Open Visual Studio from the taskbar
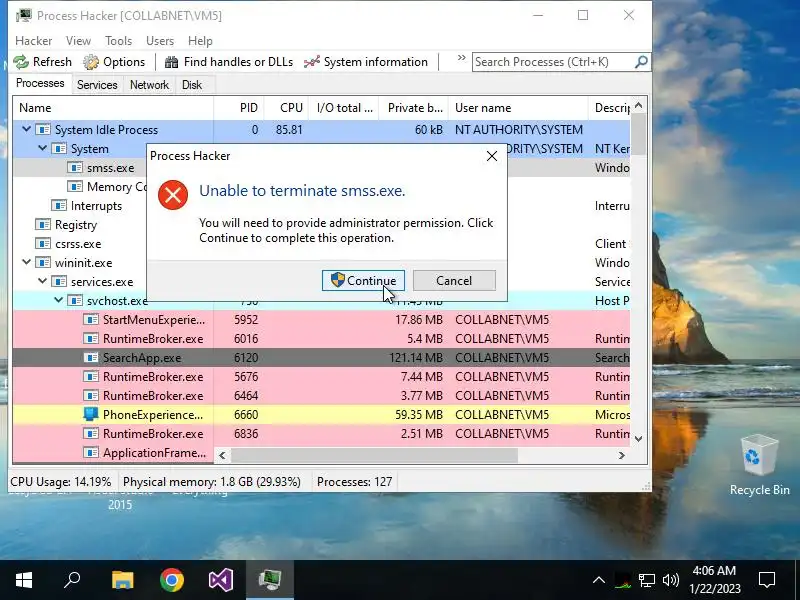 (x=221, y=580)
